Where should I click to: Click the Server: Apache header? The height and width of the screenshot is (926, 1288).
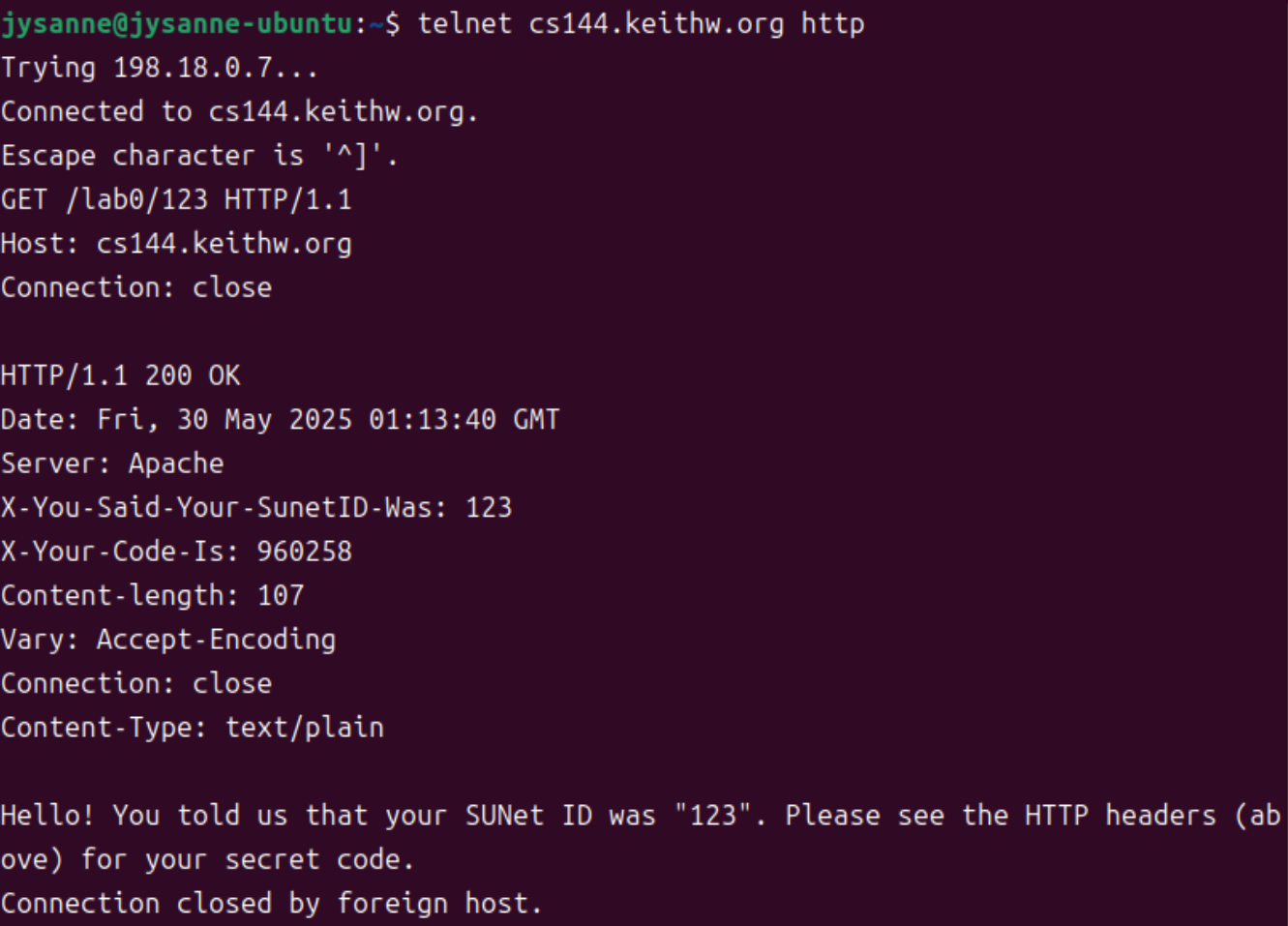112,463
